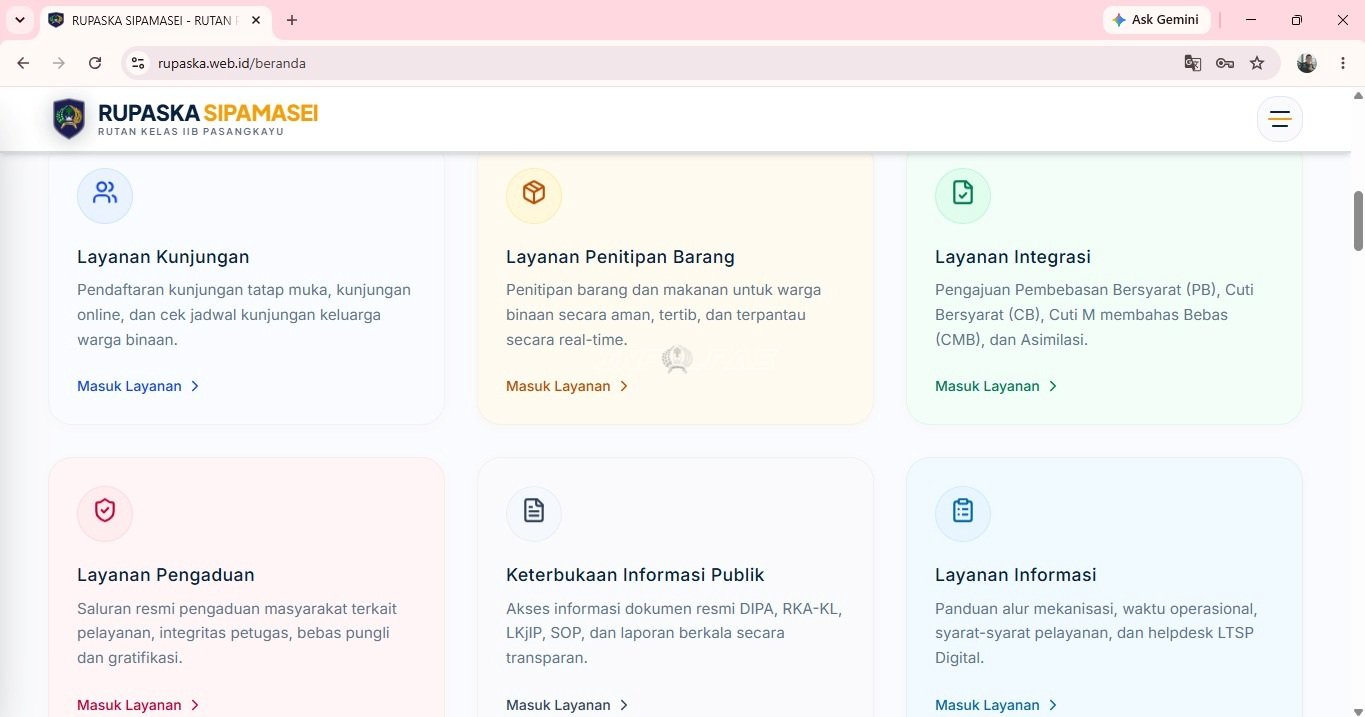The height and width of the screenshot is (717, 1365).
Task: Open the Chrome three-dot menu
Action: (1343, 63)
